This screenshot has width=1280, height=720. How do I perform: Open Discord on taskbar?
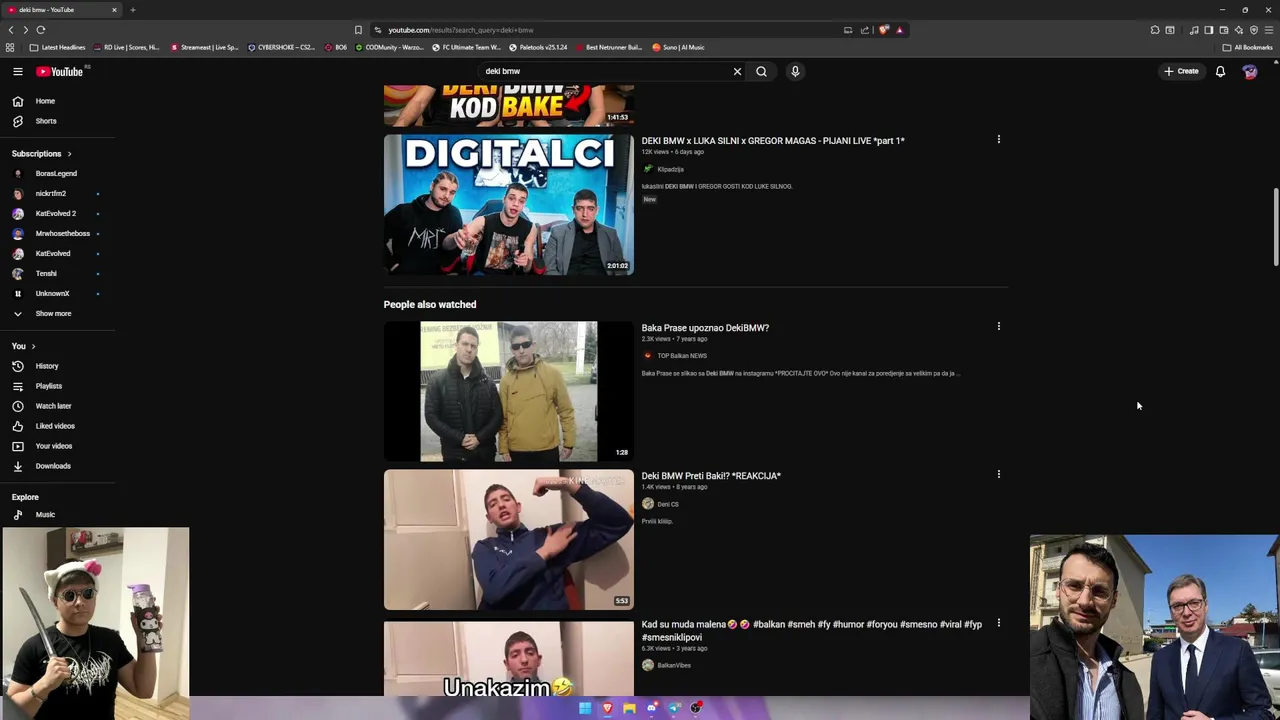pyautogui.click(x=652, y=708)
